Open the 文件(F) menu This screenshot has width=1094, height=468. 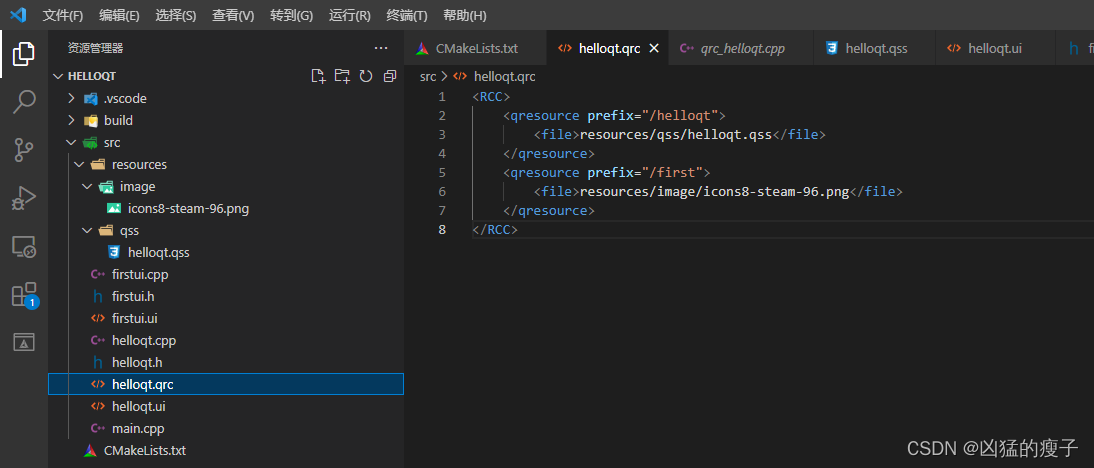point(63,15)
